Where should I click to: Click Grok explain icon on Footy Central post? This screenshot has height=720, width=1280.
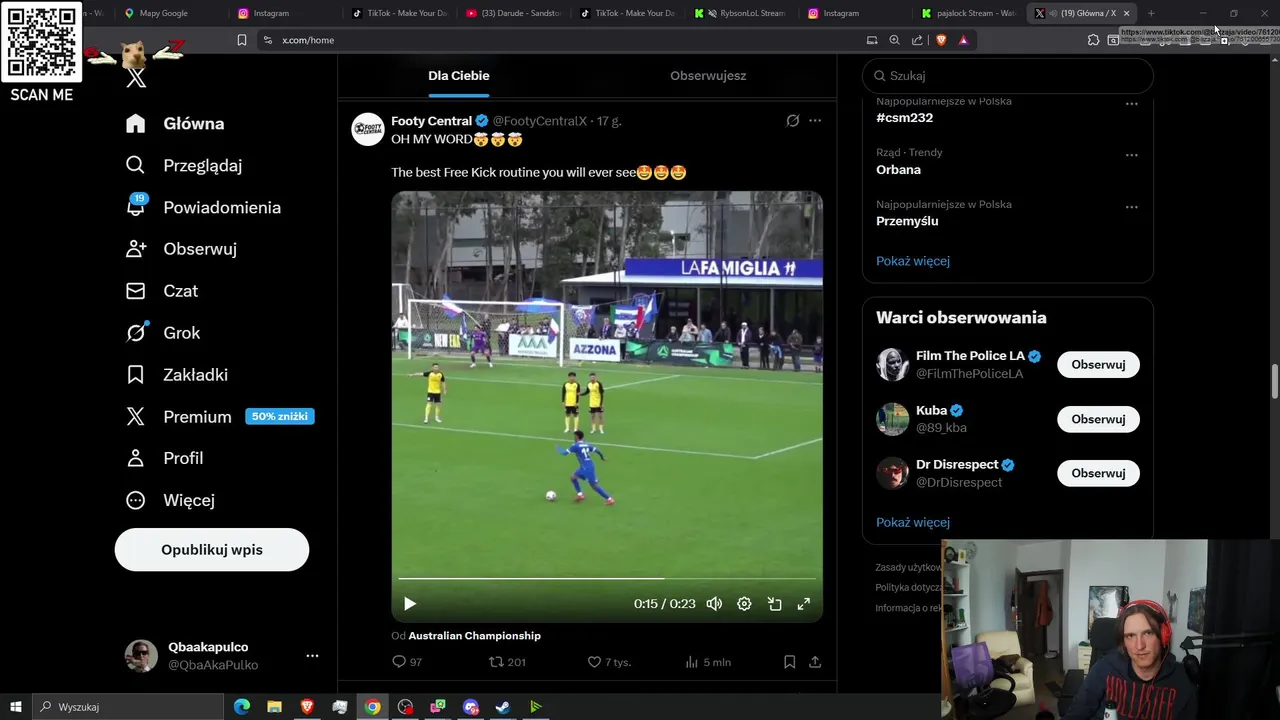793,121
